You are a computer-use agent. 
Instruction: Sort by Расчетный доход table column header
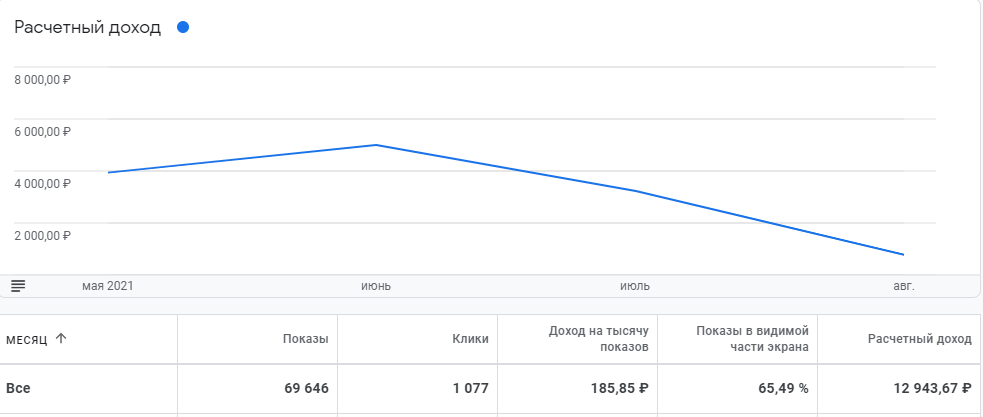(918, 339)
